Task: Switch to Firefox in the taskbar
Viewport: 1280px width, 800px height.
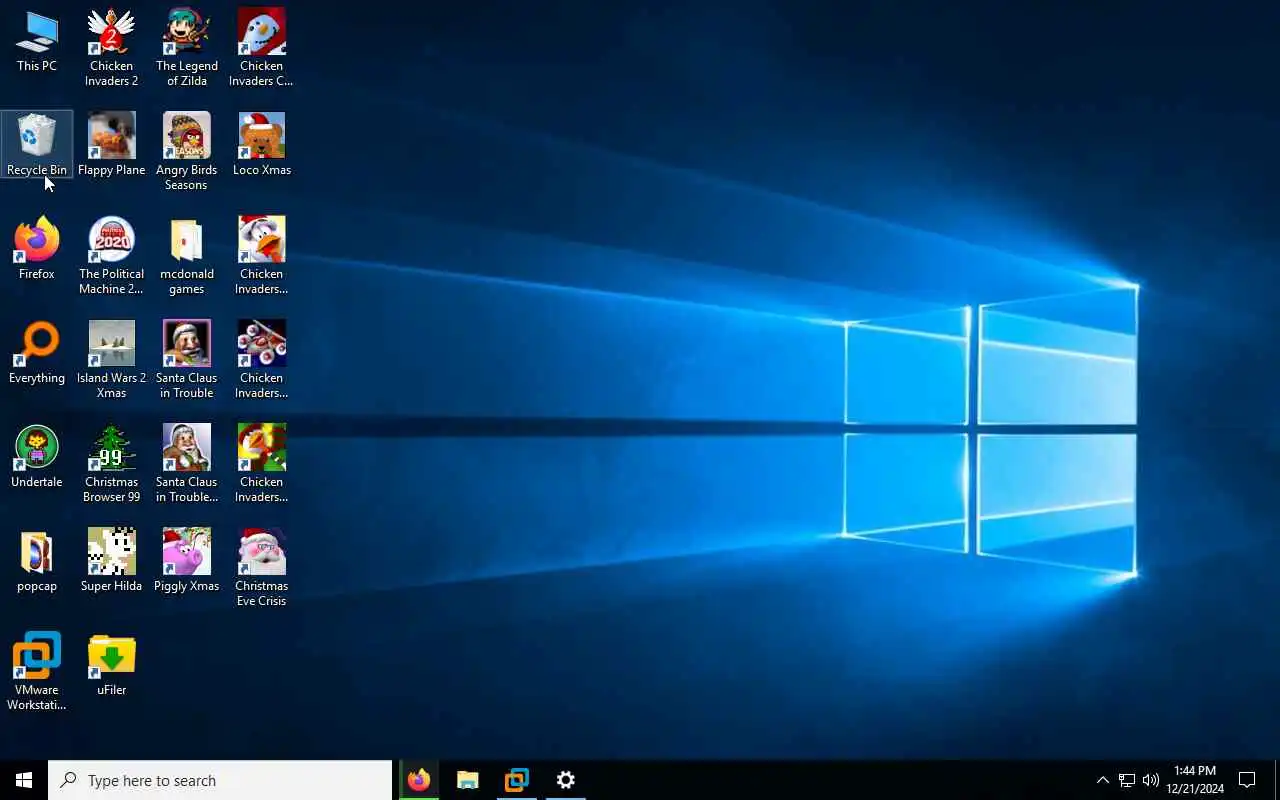Action: click(x=419, y=780)
